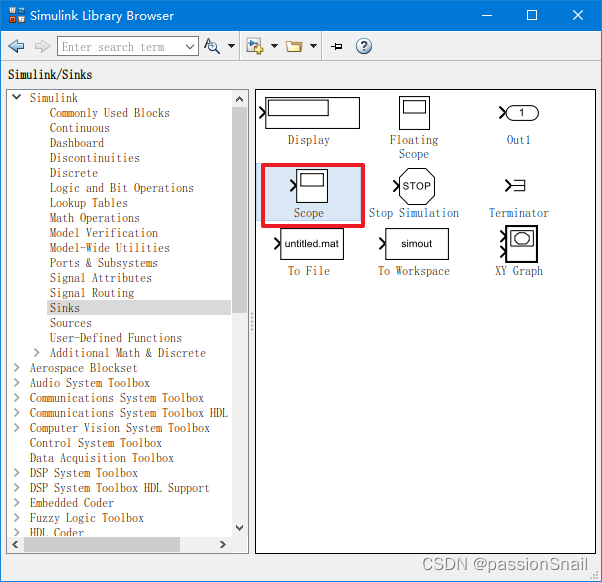Click the open folder icon

[x=294, y=46]
